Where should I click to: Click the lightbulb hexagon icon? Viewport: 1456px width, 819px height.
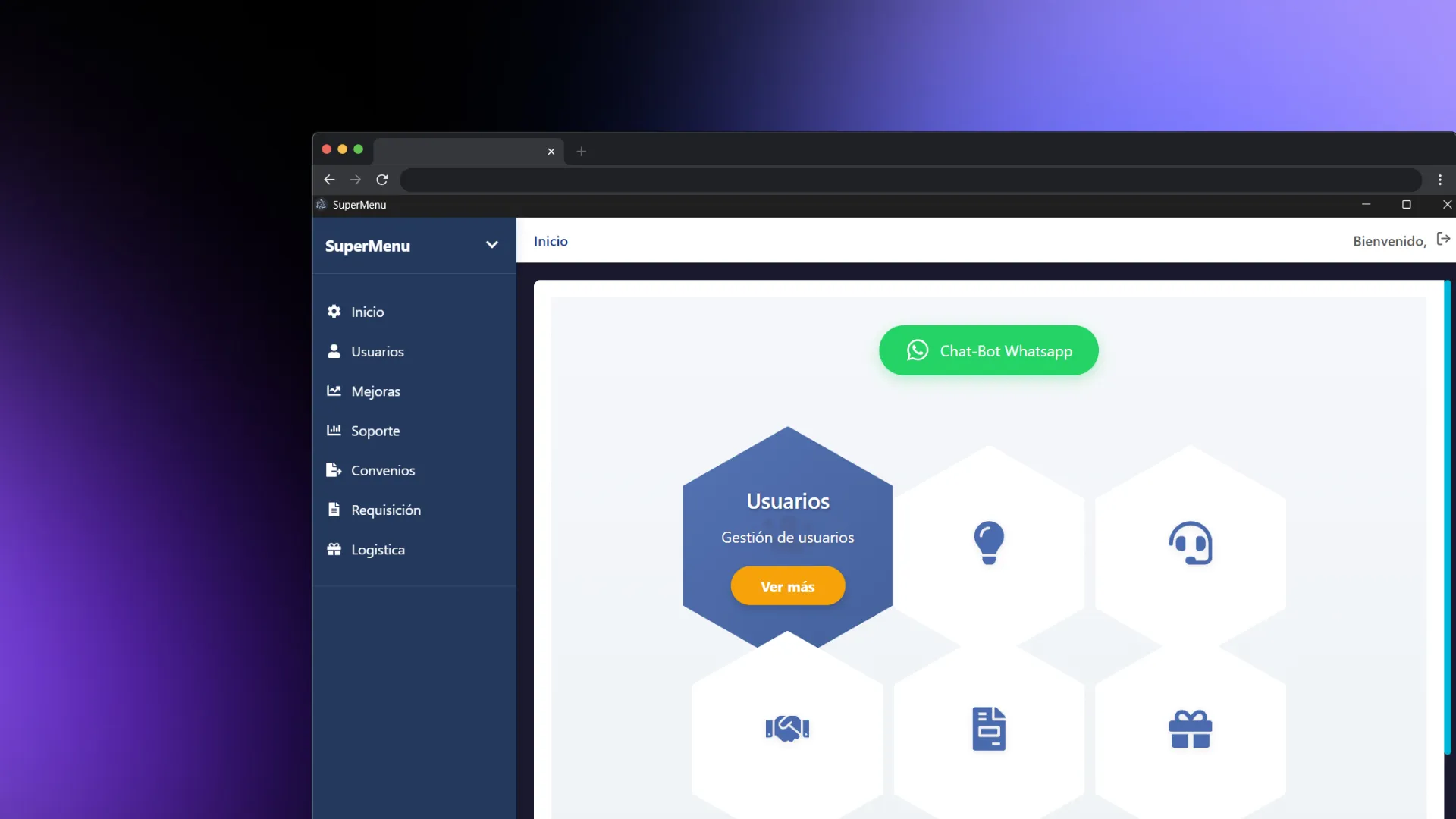click(x=989, y=542)
